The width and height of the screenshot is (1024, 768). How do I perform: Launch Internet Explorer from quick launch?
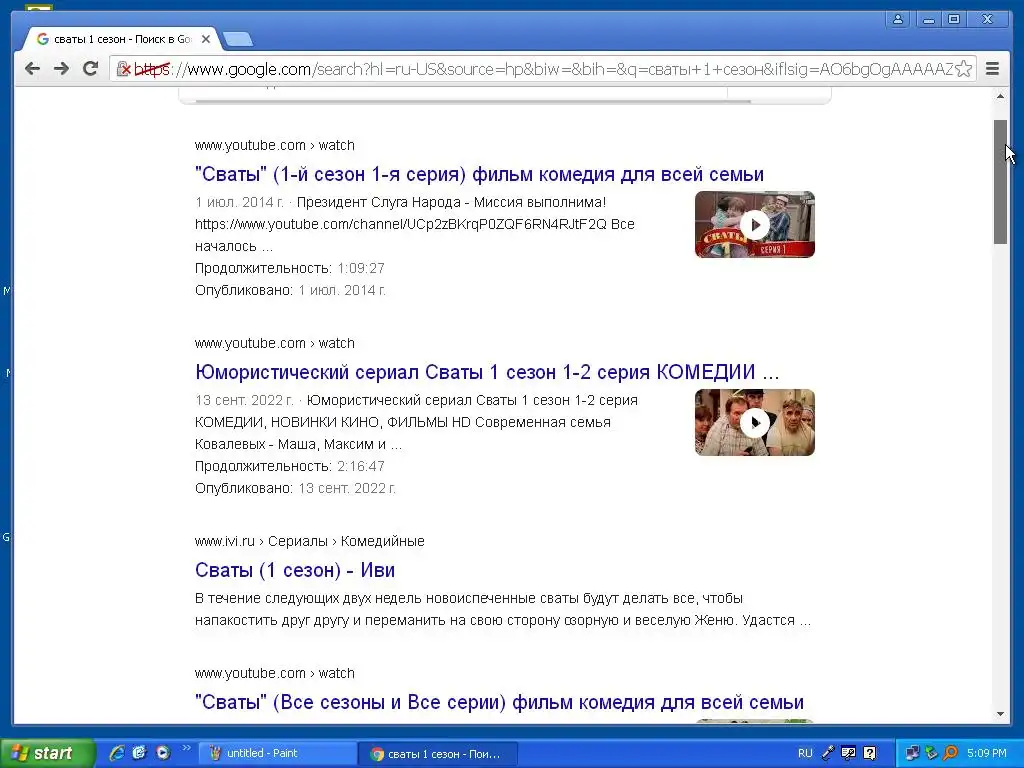coord(116,753)
